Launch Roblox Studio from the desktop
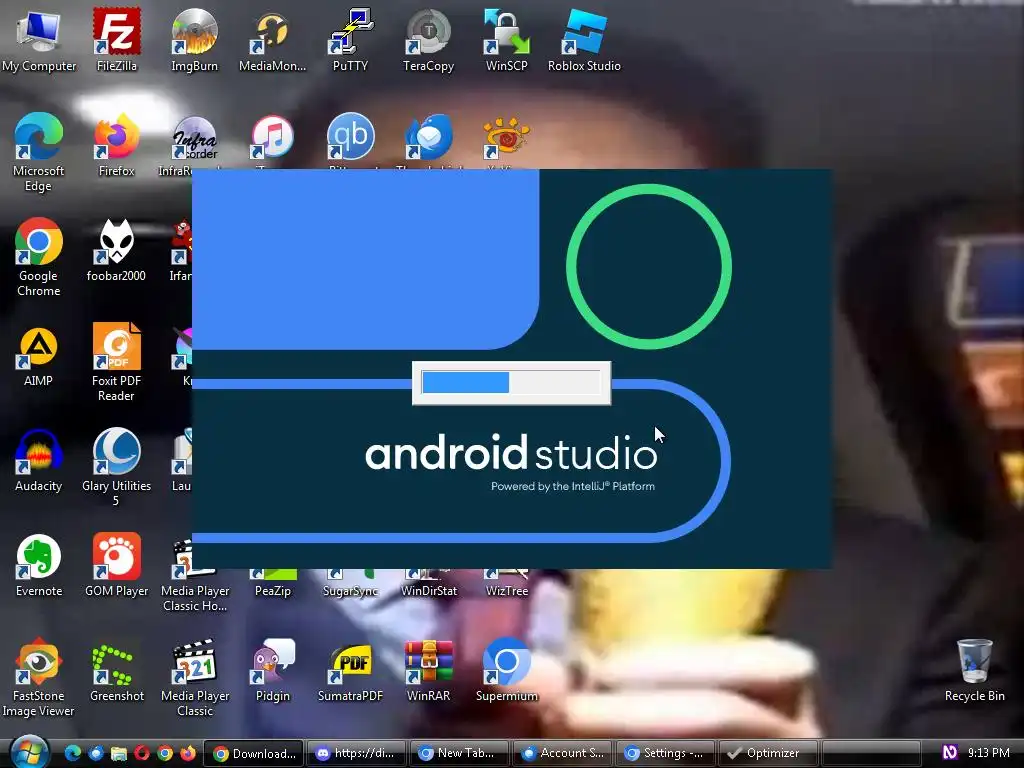This screenshot has width=1024, height=768. [584, 39]
